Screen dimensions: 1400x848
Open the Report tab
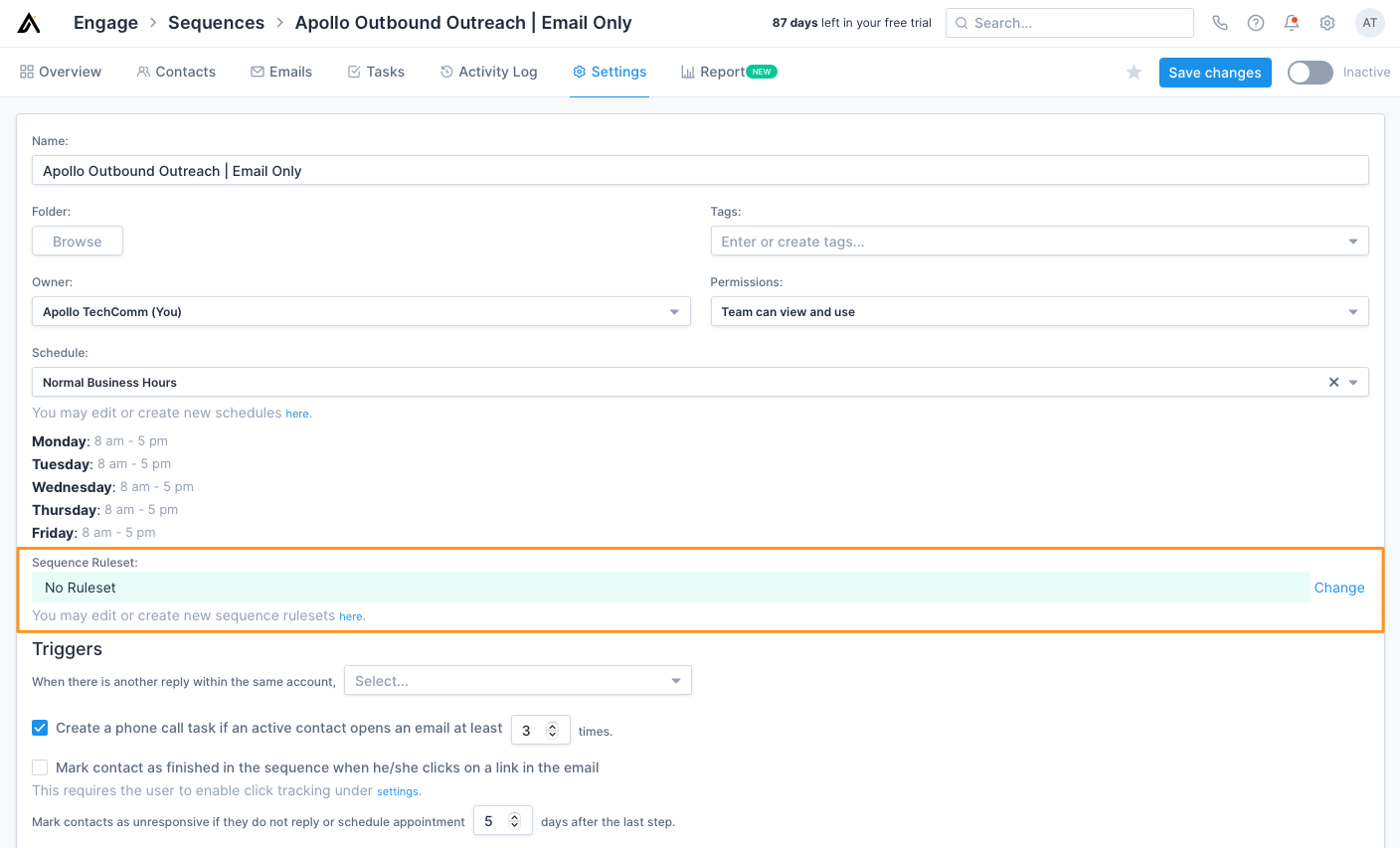point(729,72)
